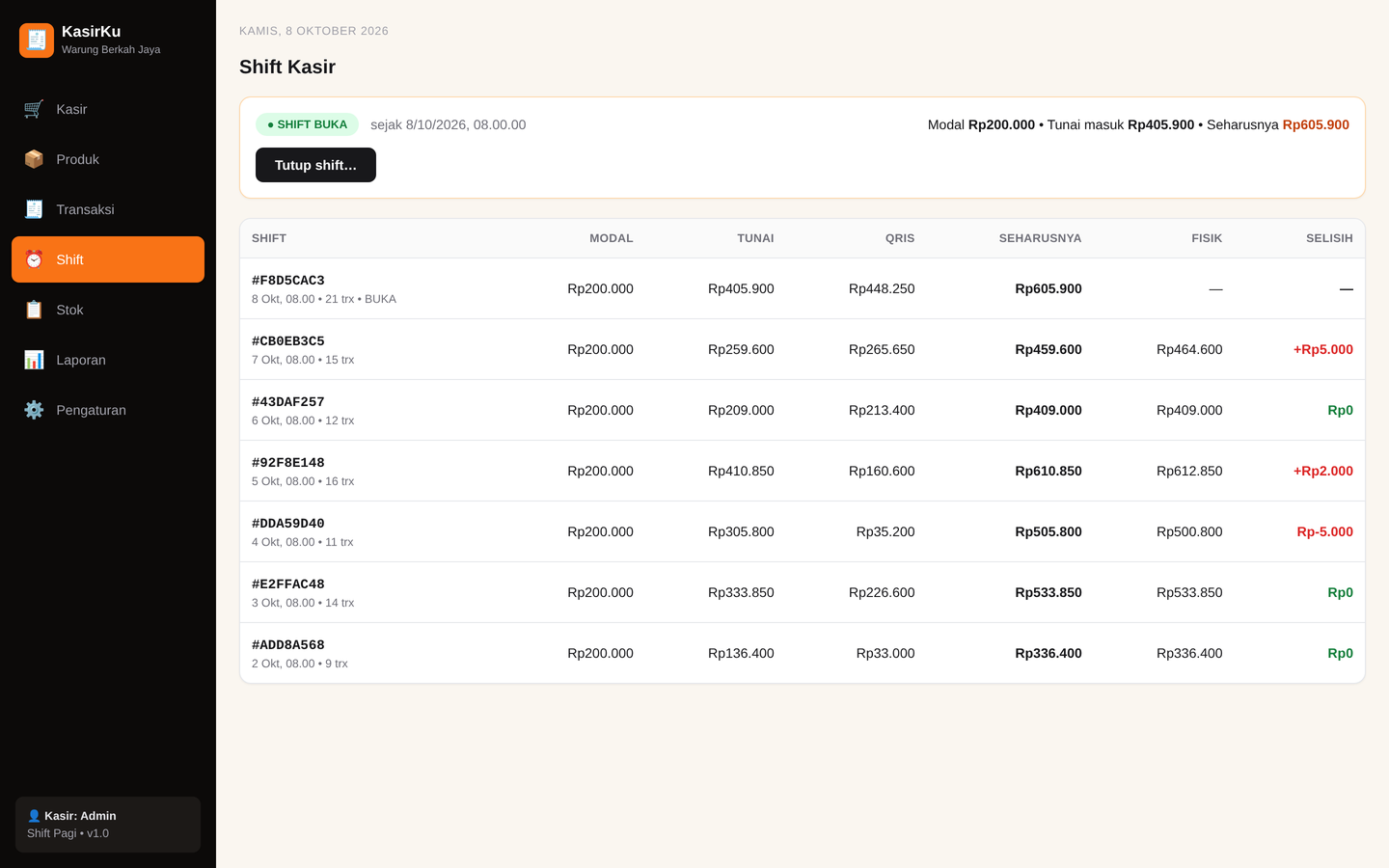The width and height of the screenshot is (1389, 868).
Task: Click the Shift Kasir page heading
Action: (x=287, y=67)
